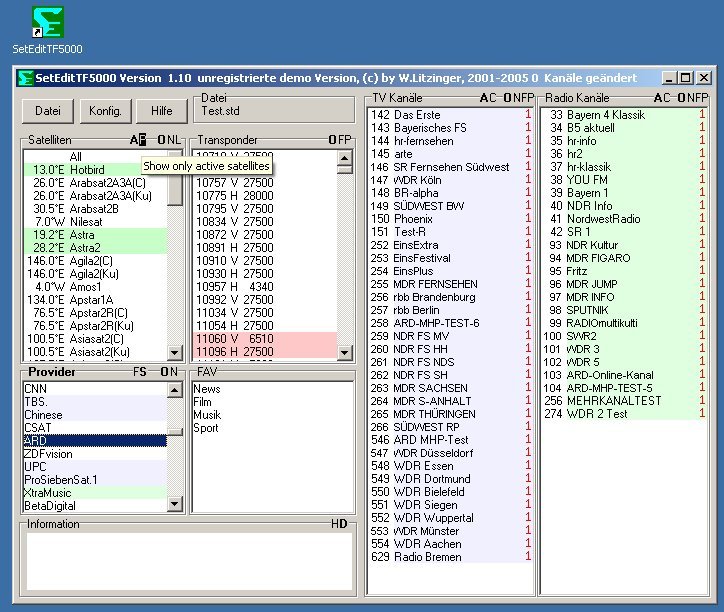Select TV channel 150 Phoenix
Viewport: 724px width, 612px height.
point(451,219)
